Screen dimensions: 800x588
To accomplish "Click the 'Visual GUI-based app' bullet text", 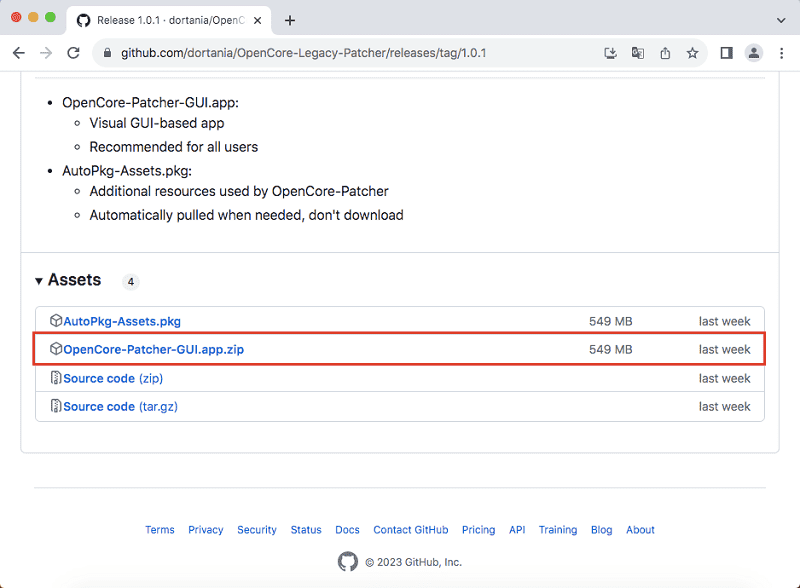I will 157,124.
